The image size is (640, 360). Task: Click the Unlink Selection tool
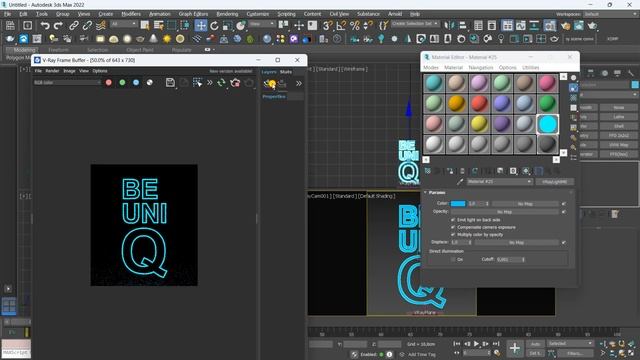pos(87,26)
